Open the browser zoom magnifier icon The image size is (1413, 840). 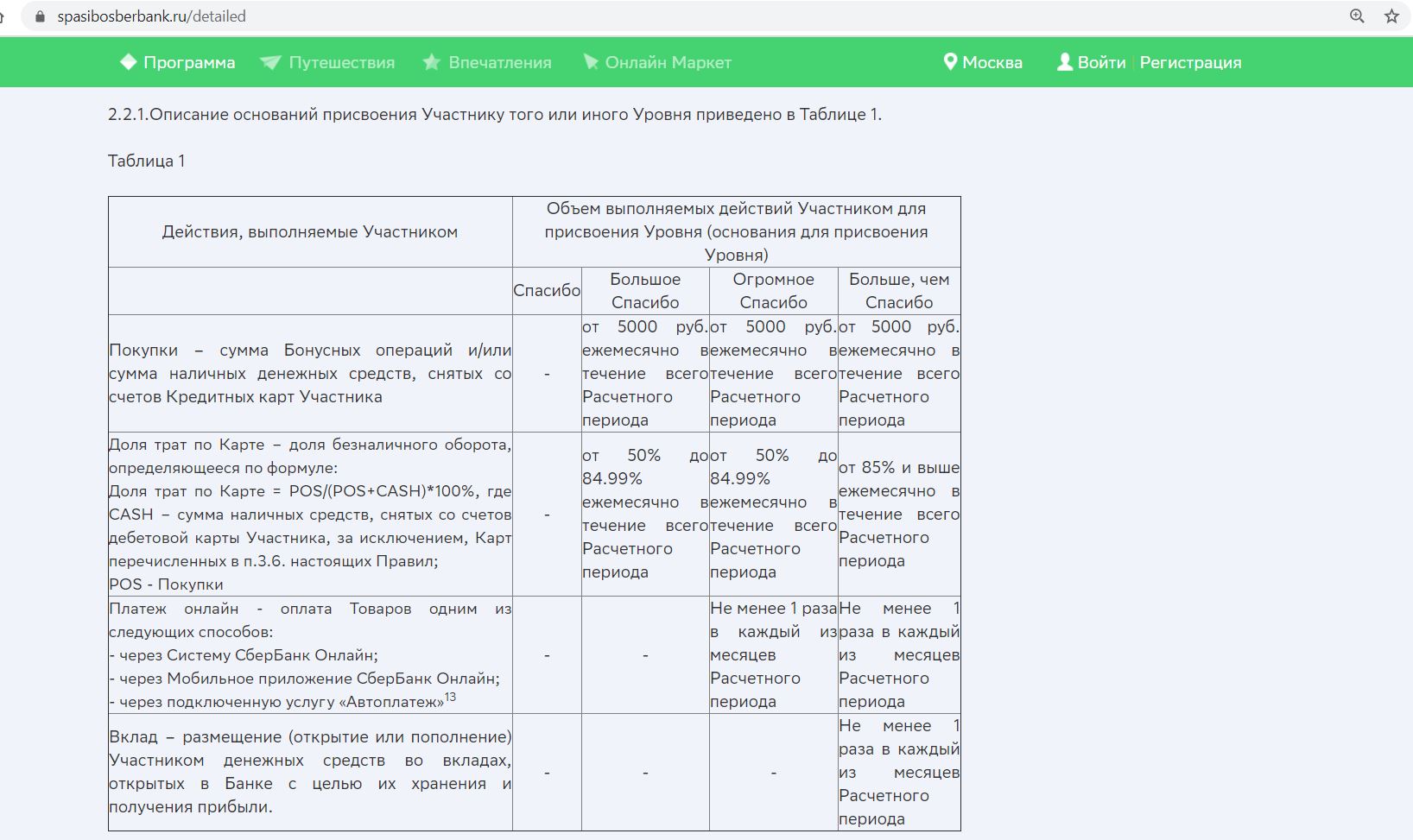[x=1357, y=16]
